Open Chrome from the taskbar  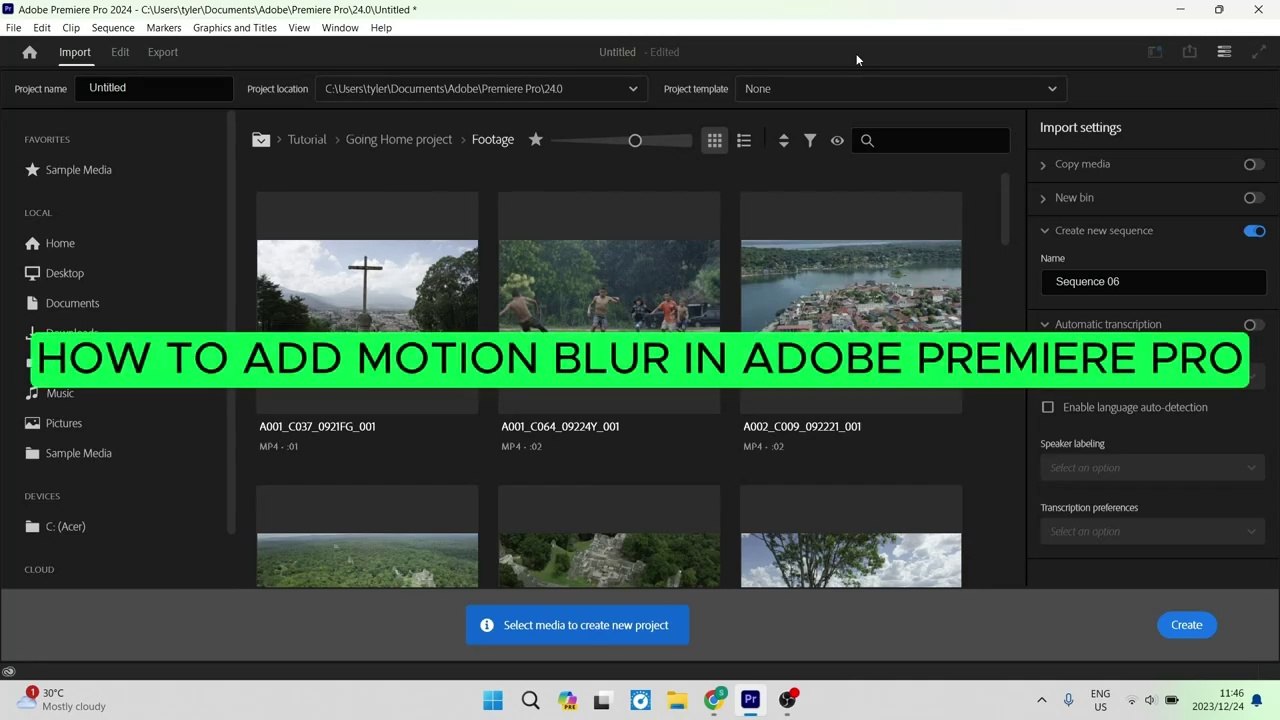click(x=714, y=700)
